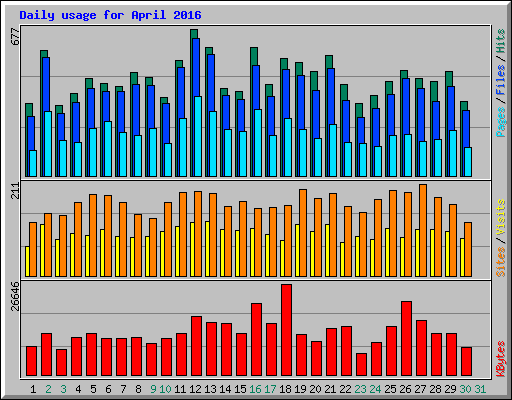Viewport: 512px width, 400px height.
Task: Click day 7 on the x-axis
Action: (123, 389)
